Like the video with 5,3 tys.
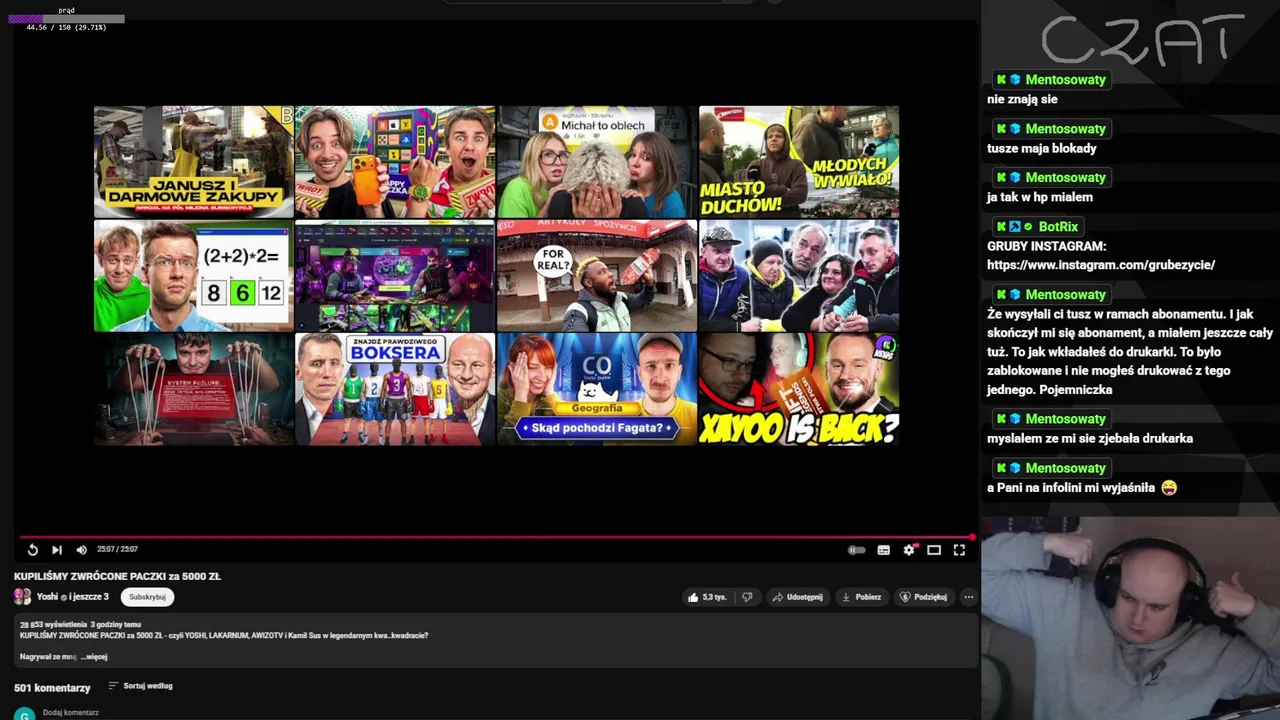The width and height of the screenshot is (1280, 720). click(706, 597)
